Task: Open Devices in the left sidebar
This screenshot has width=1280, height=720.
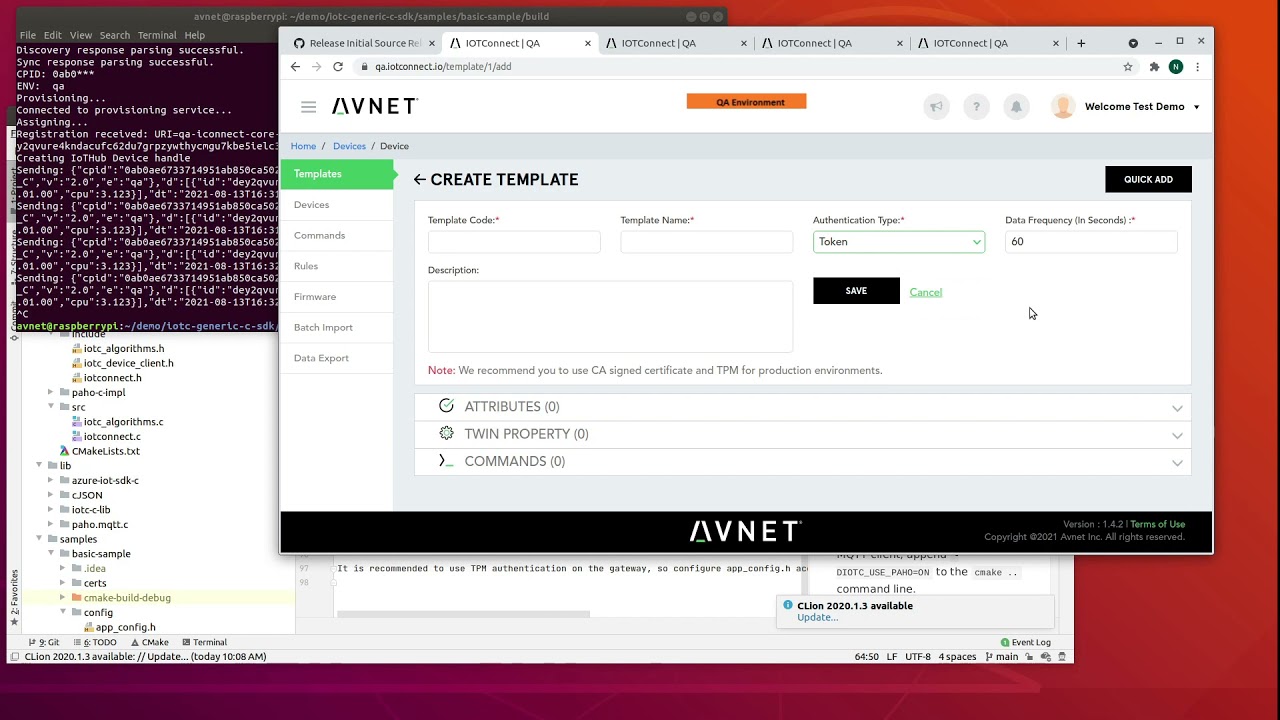Action: tap(338, 204)
